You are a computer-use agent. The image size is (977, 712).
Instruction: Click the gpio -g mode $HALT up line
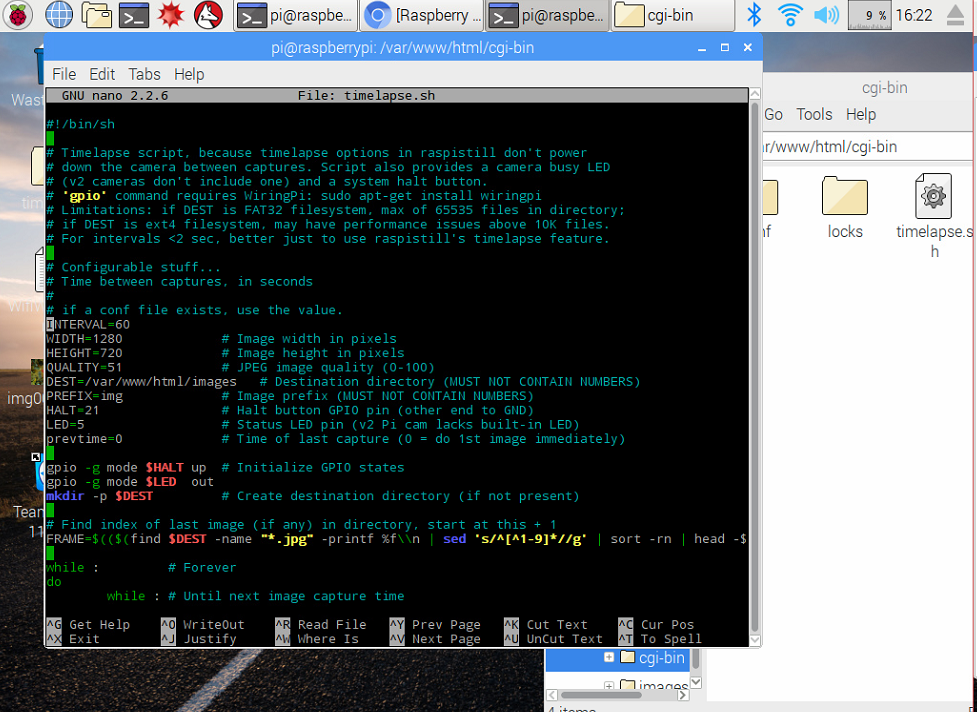point(126,468)
